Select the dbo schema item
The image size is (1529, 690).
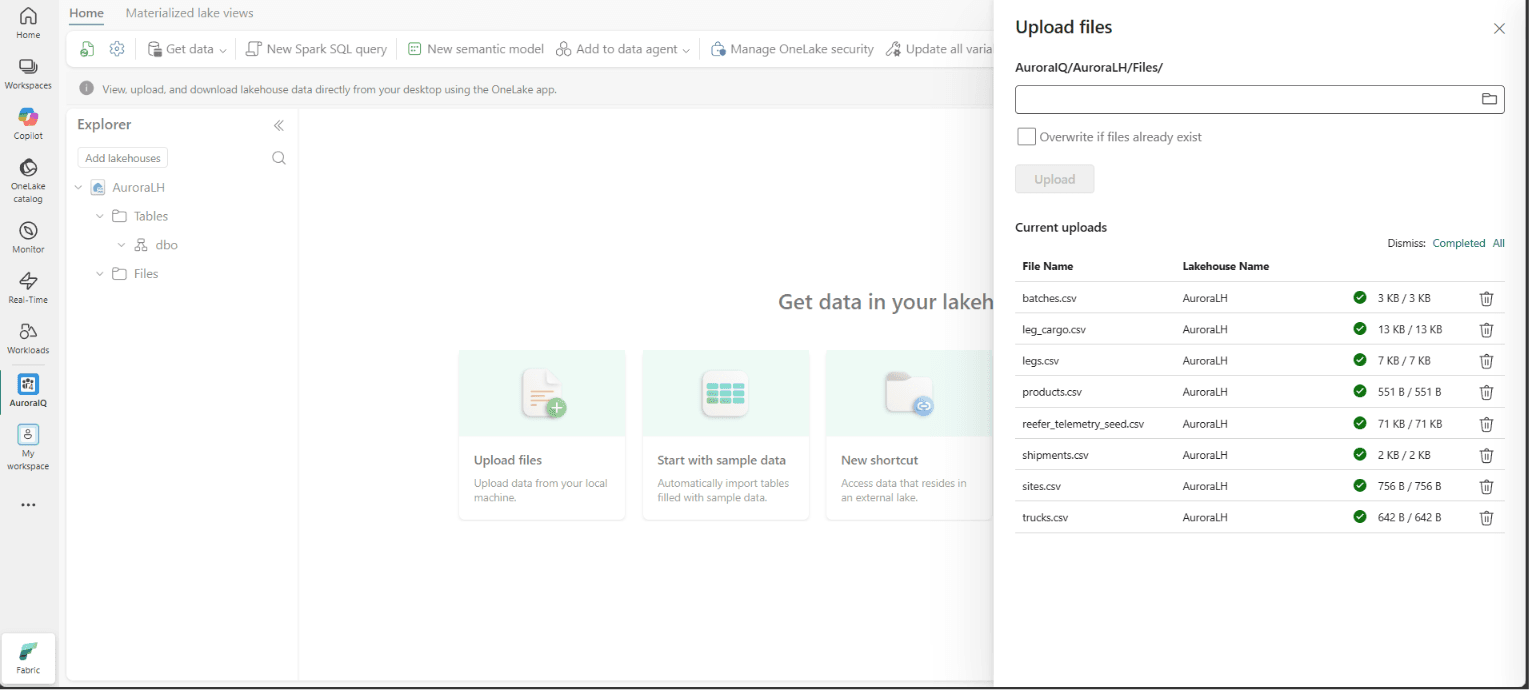pyautogui.click(x=166, y=245)
